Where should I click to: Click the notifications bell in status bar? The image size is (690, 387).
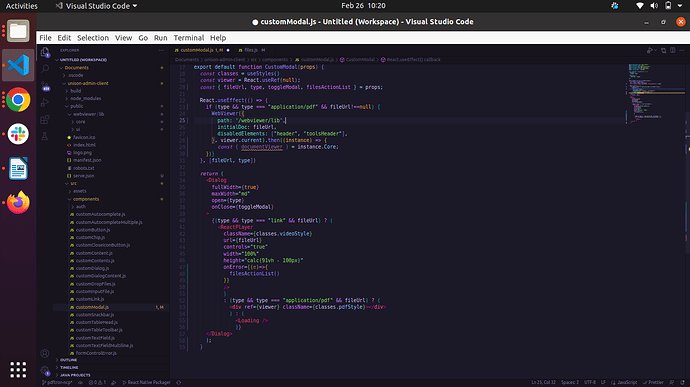click(682, 383)
